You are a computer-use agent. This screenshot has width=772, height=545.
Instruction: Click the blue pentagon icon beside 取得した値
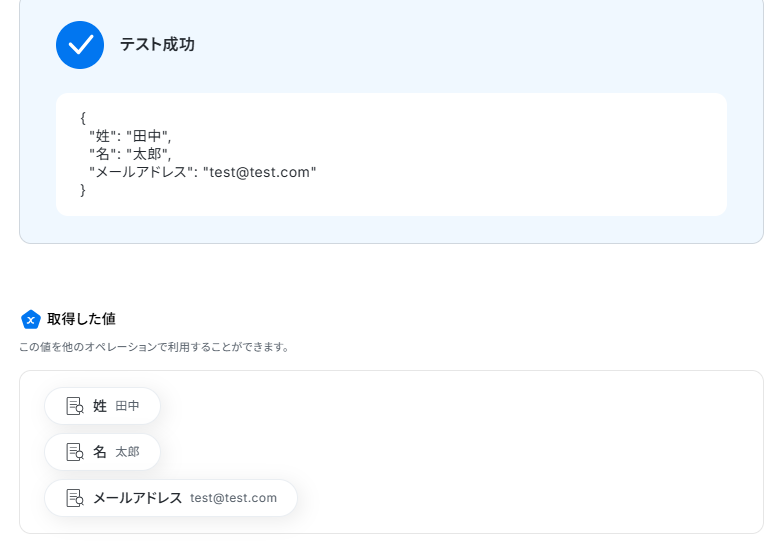tap(31, 320)
